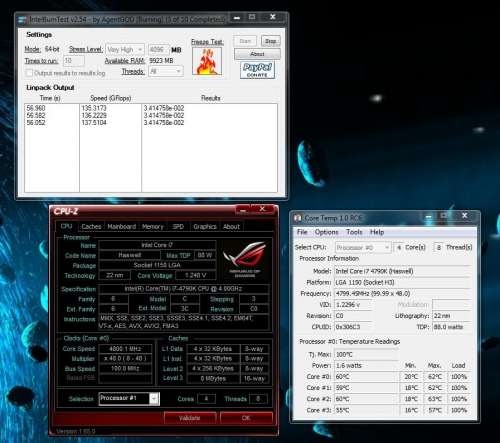Toggle Output results to results.log checkbox
Image resolution: width=500 pixels, height=443 pixels.
[29, 73]
